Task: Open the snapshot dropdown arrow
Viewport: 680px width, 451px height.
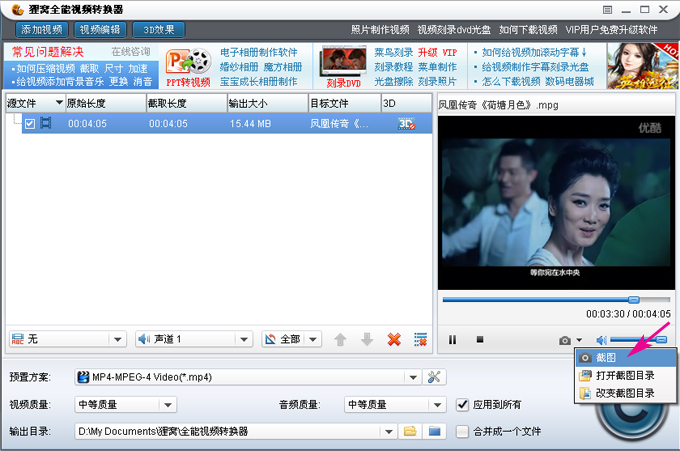Action: coord(579,340)
